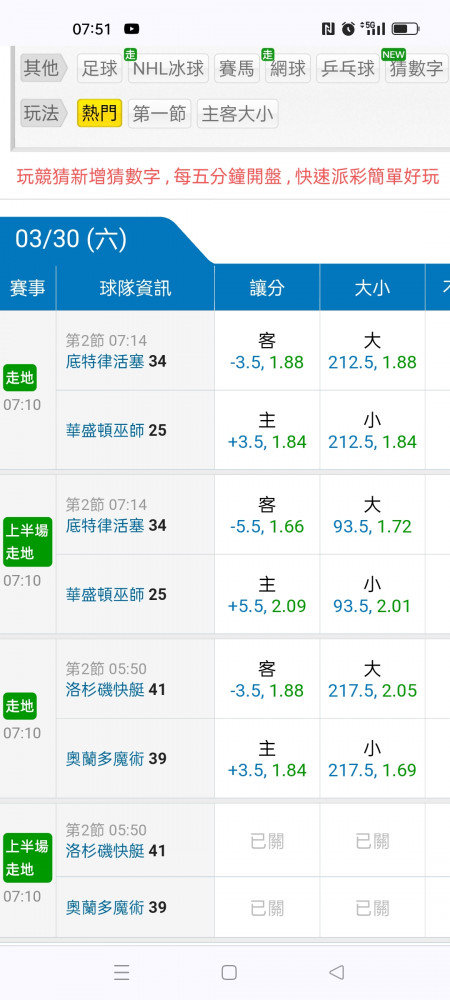Viewport: 450px width, 1000px height.
Task: Tap the 上半場走地 badge for Clippers game
Action: (x=27, y=858)
